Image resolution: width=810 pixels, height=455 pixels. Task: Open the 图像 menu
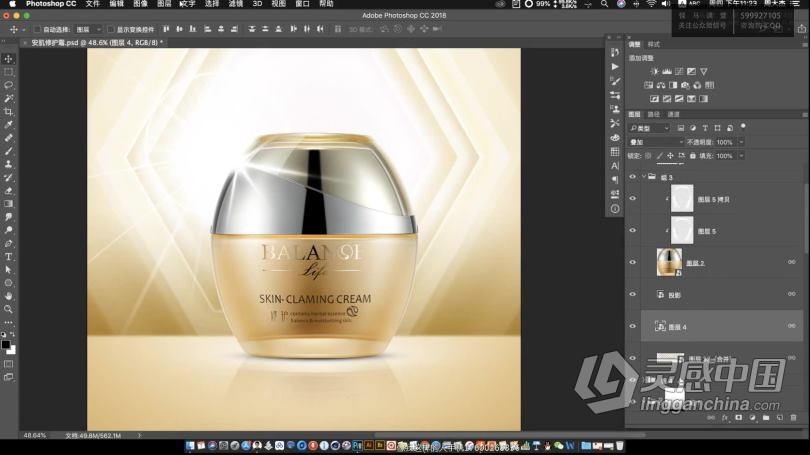pos(141,4)
